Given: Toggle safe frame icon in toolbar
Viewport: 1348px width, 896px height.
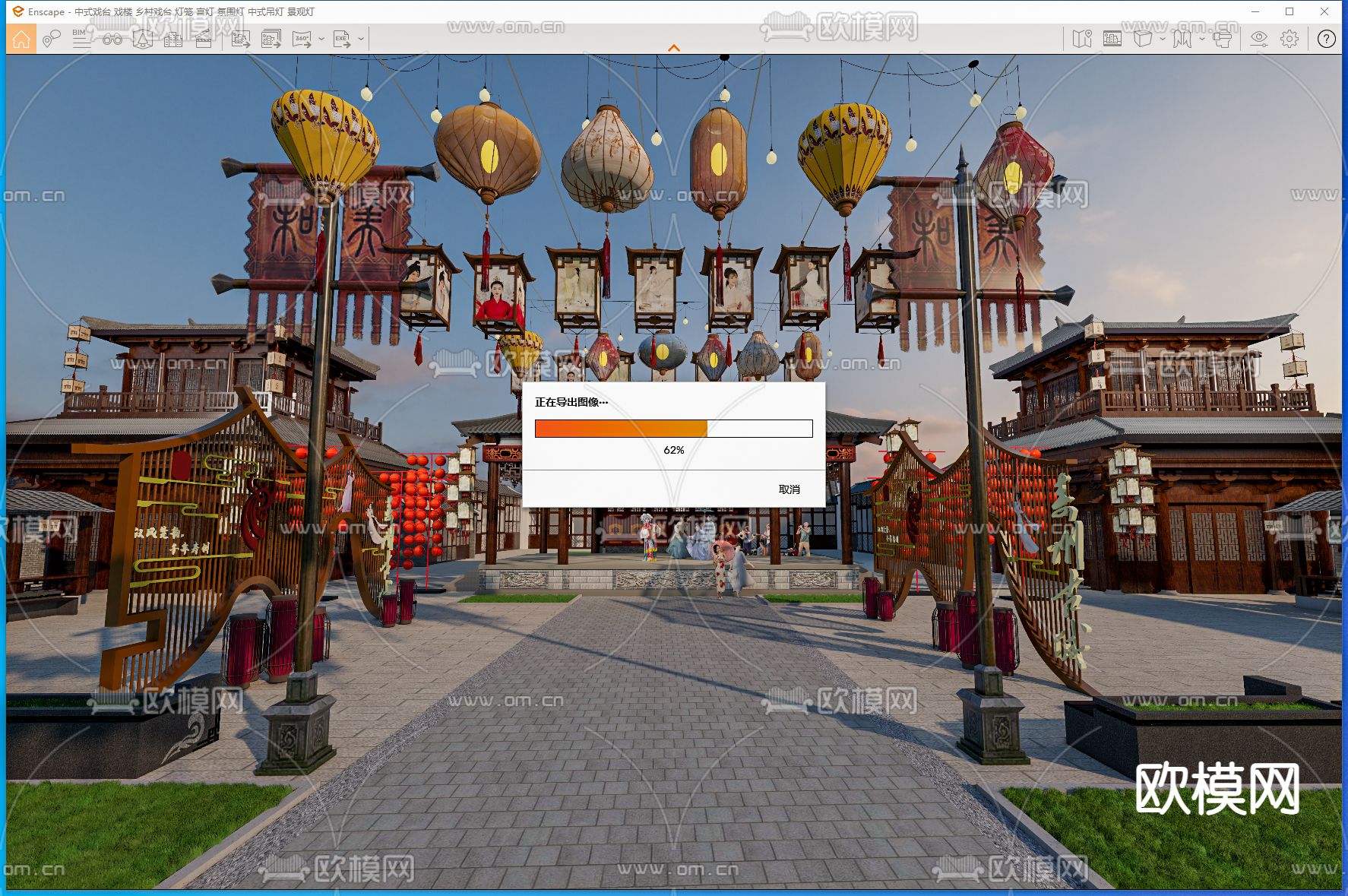Looking at the screenshot, I should click(x=1112, y=39).
